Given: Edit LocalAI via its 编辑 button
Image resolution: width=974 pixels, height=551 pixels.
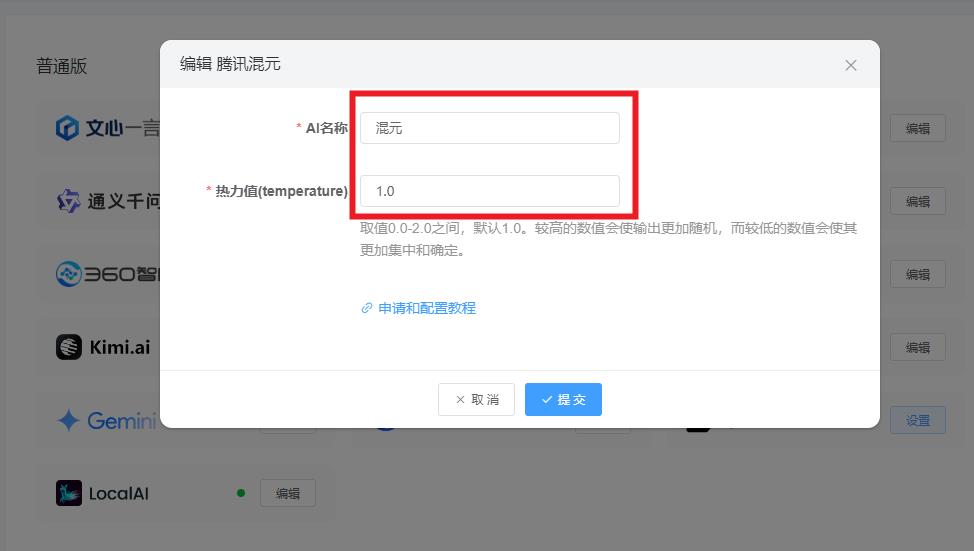Looking at the screenshot, I should click(288, 493).
